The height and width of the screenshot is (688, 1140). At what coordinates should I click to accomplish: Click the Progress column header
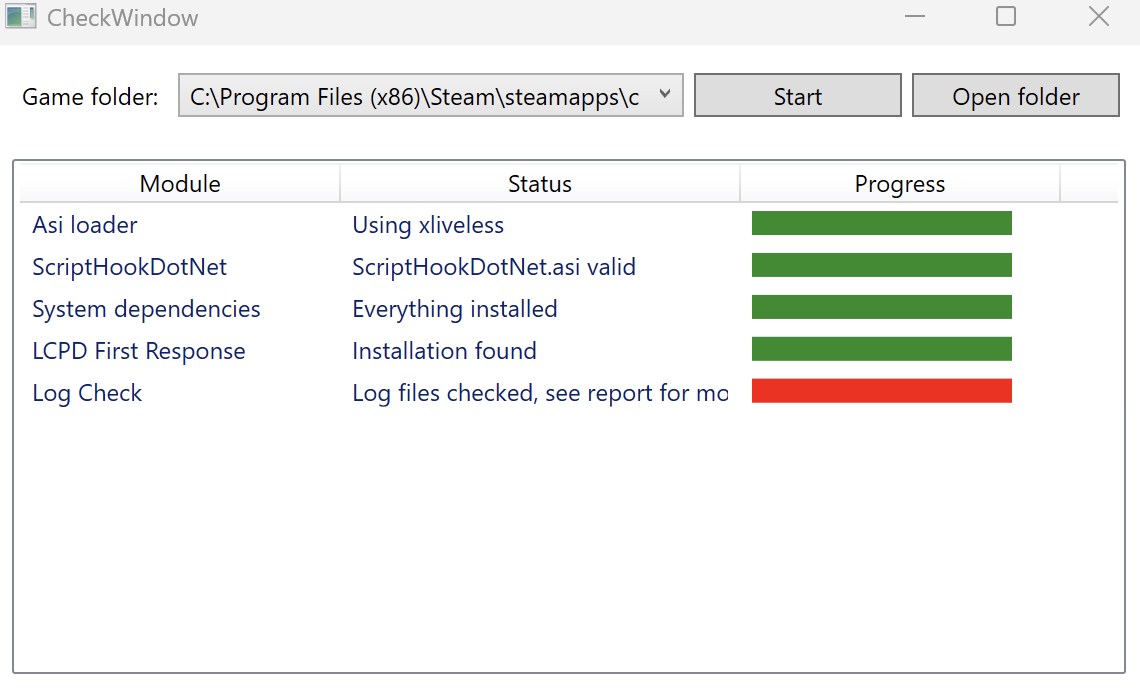[x=899, y=184]
